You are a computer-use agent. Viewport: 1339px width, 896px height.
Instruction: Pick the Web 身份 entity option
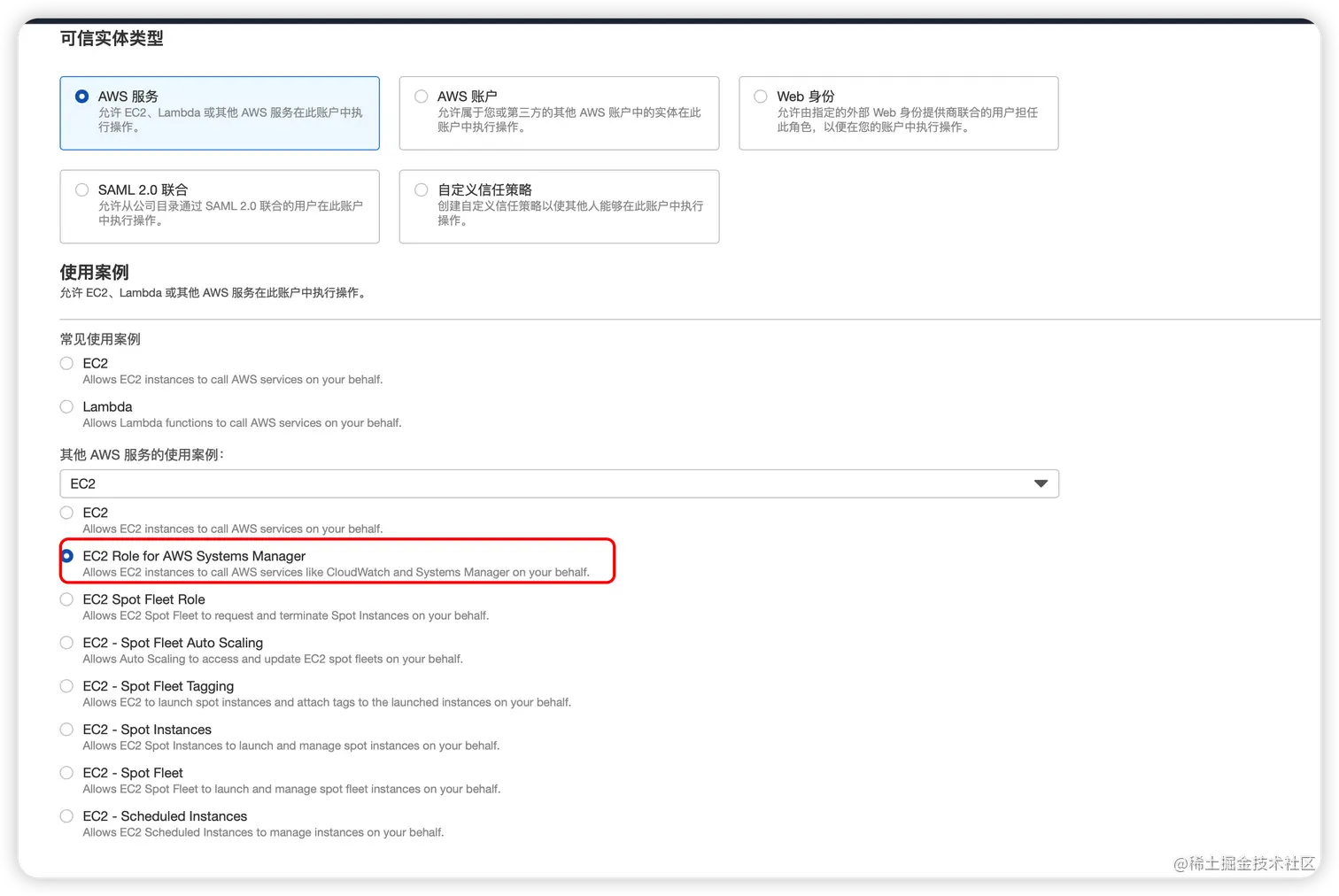(x=761, y=96)
